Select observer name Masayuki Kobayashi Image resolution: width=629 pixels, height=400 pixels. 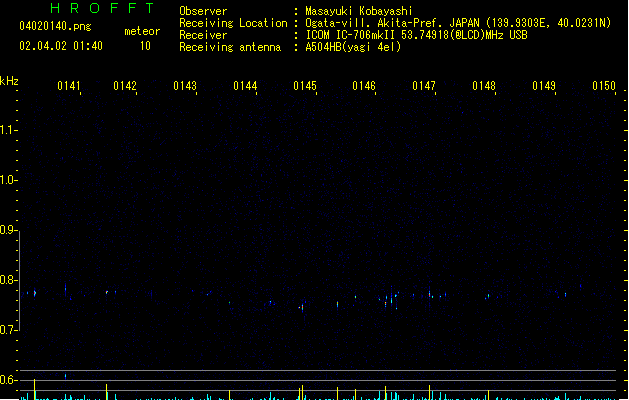point(359,11)
